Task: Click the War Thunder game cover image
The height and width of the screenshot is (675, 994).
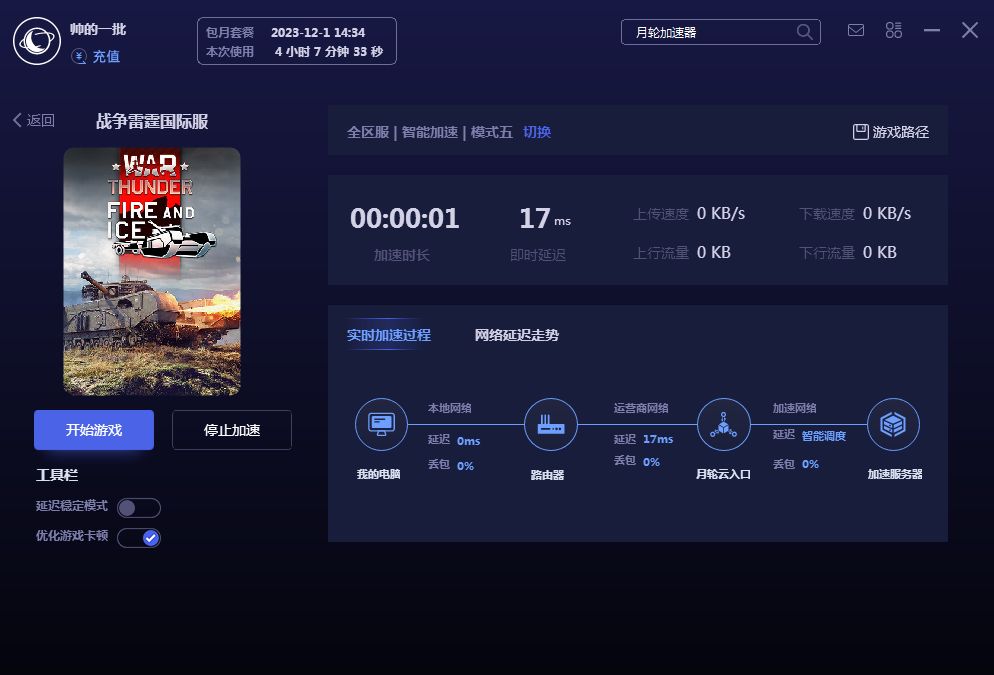Action: [152, 271]
